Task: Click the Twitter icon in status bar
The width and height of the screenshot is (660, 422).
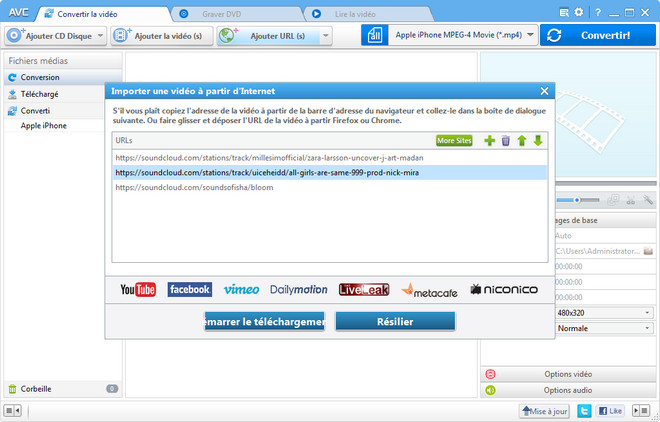Action: click(584, 410)
